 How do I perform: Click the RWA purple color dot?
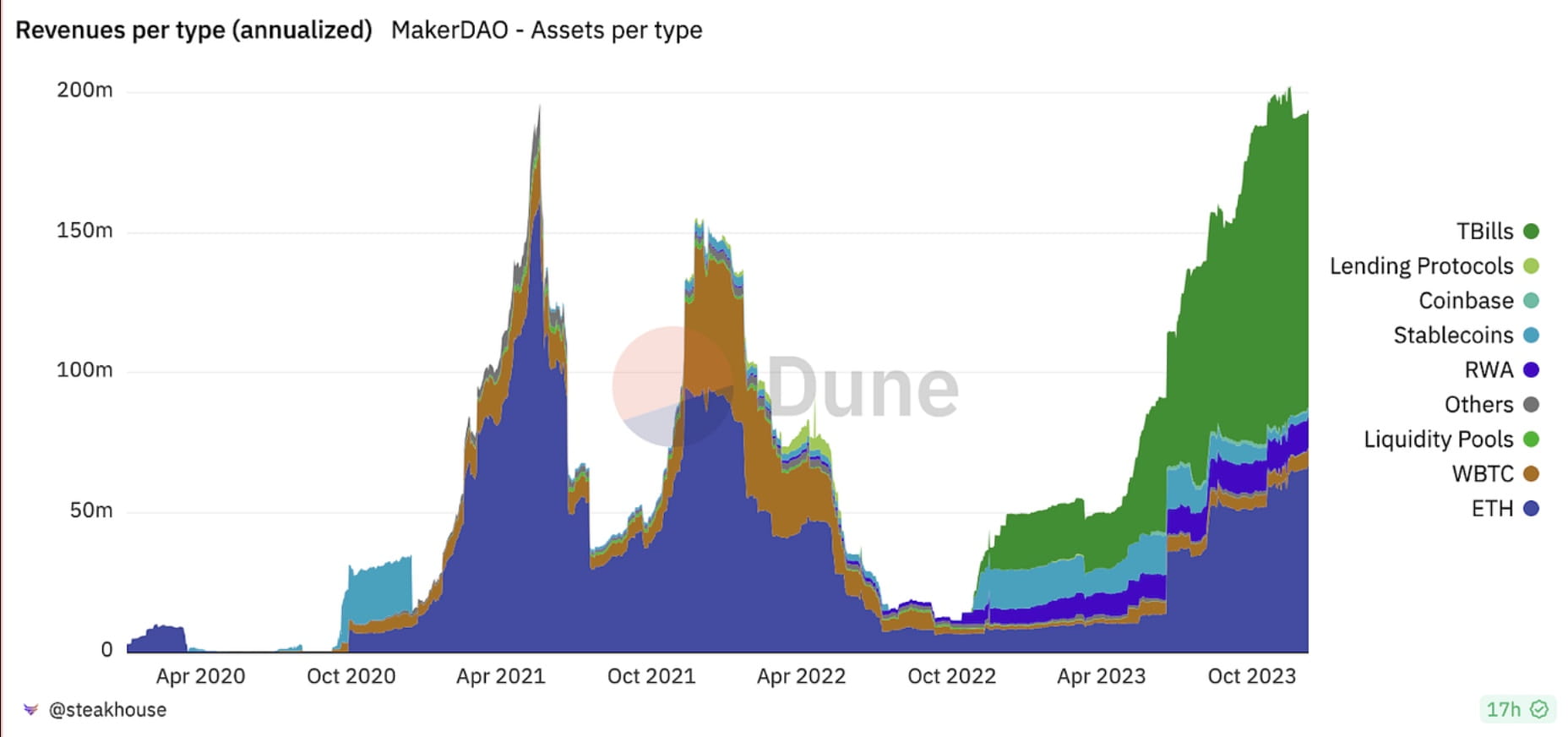1531,369
